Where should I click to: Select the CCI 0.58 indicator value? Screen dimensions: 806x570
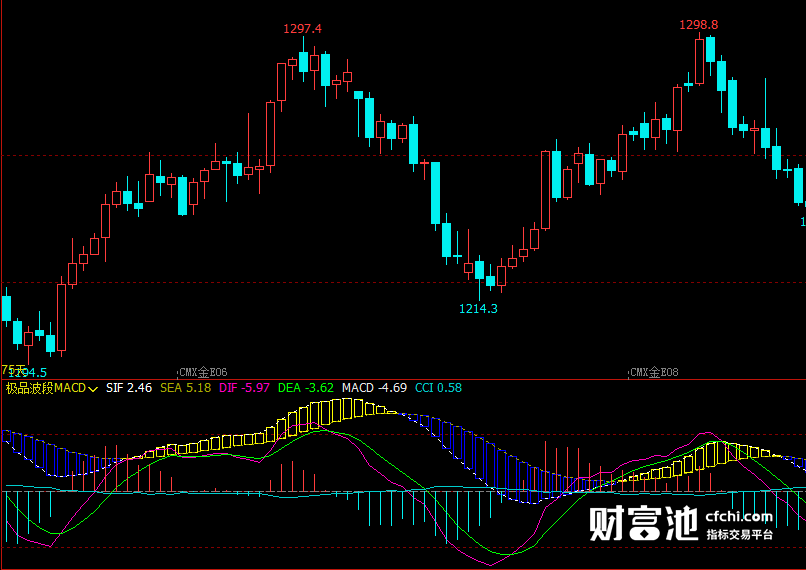[x=438, y=388]
